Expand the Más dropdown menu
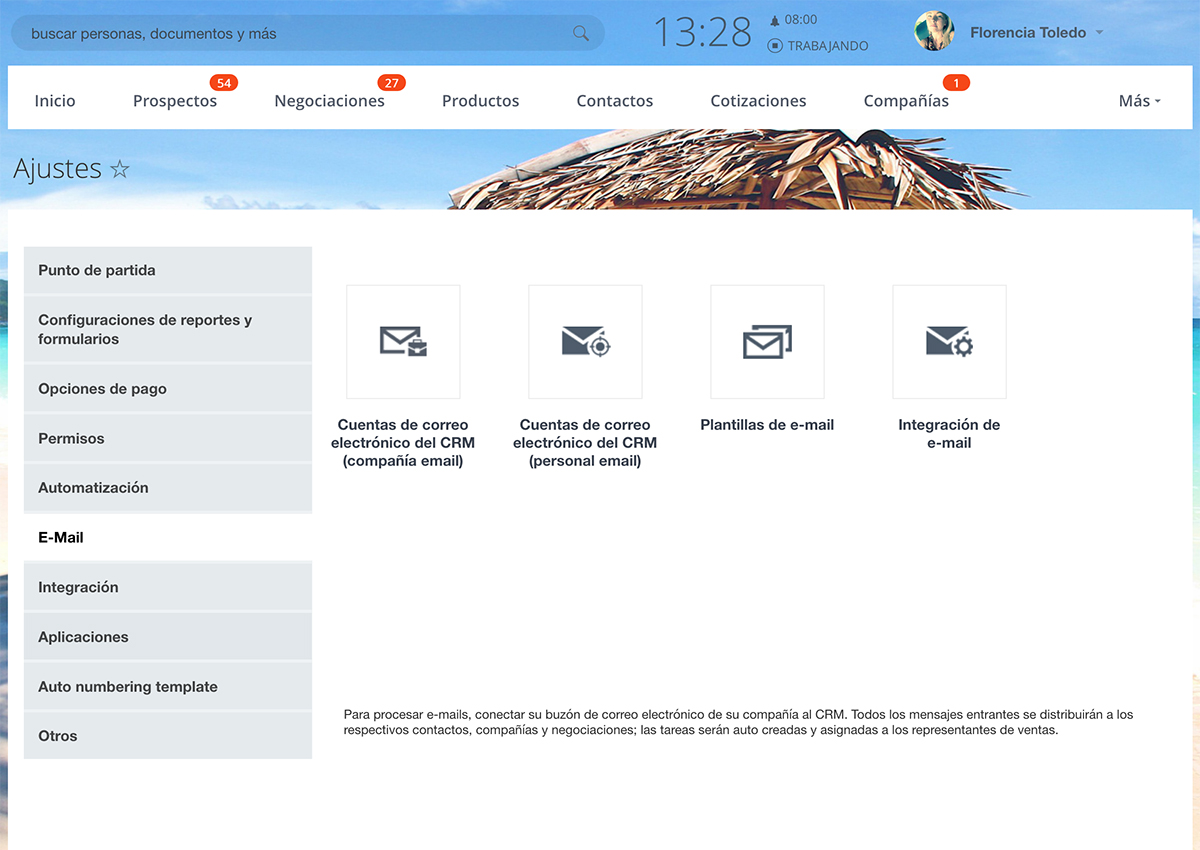Screen dimensions: 1200x850 (1139, 101)
